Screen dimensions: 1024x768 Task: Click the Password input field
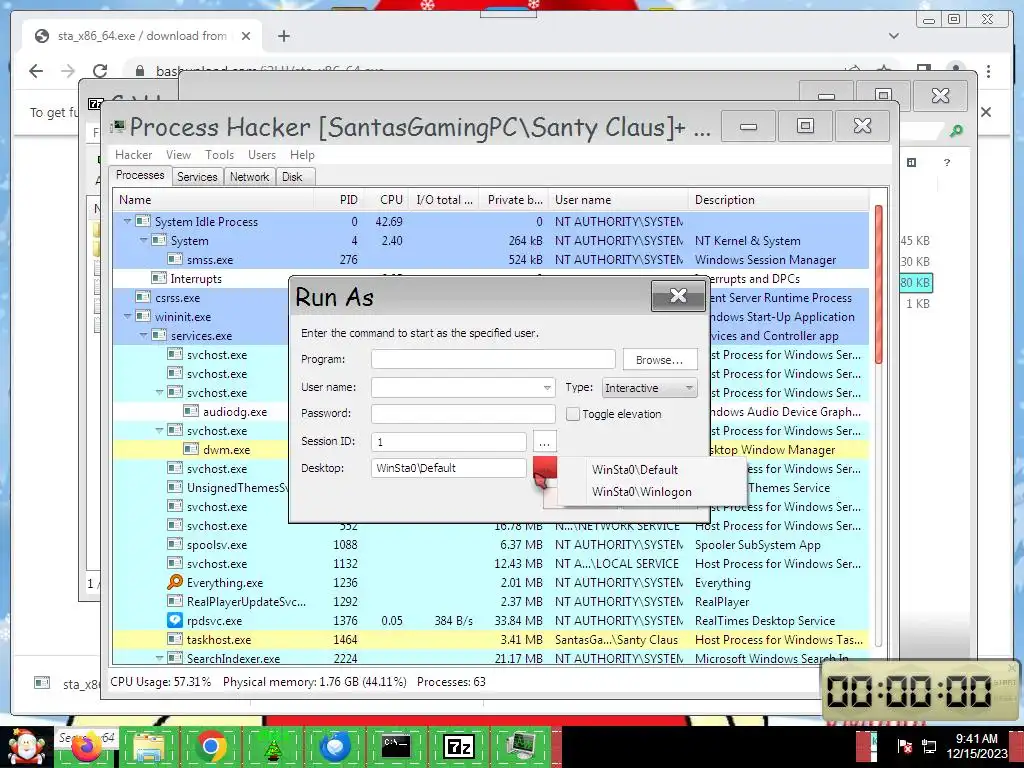(x=463, y=413)
